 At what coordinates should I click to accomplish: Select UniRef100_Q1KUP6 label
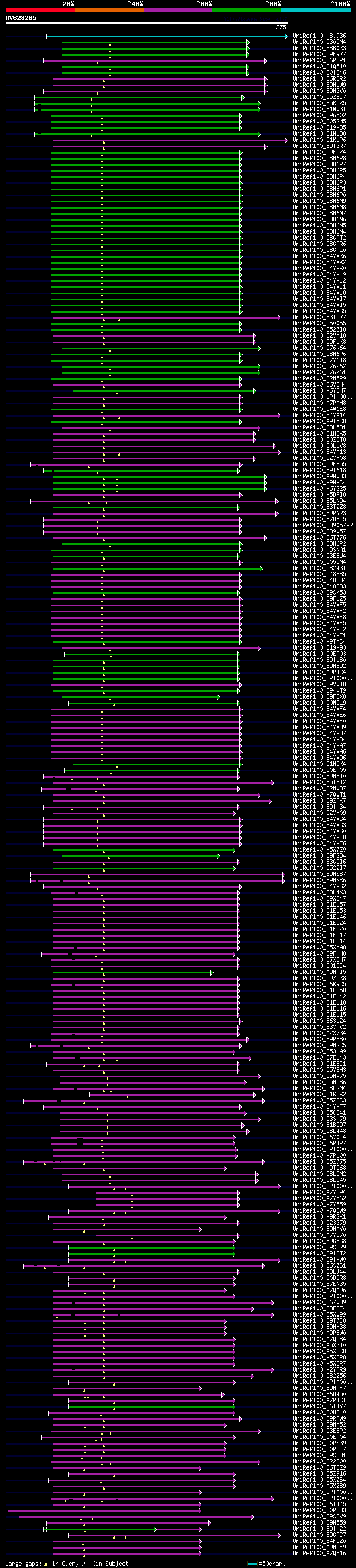[319, 140]
